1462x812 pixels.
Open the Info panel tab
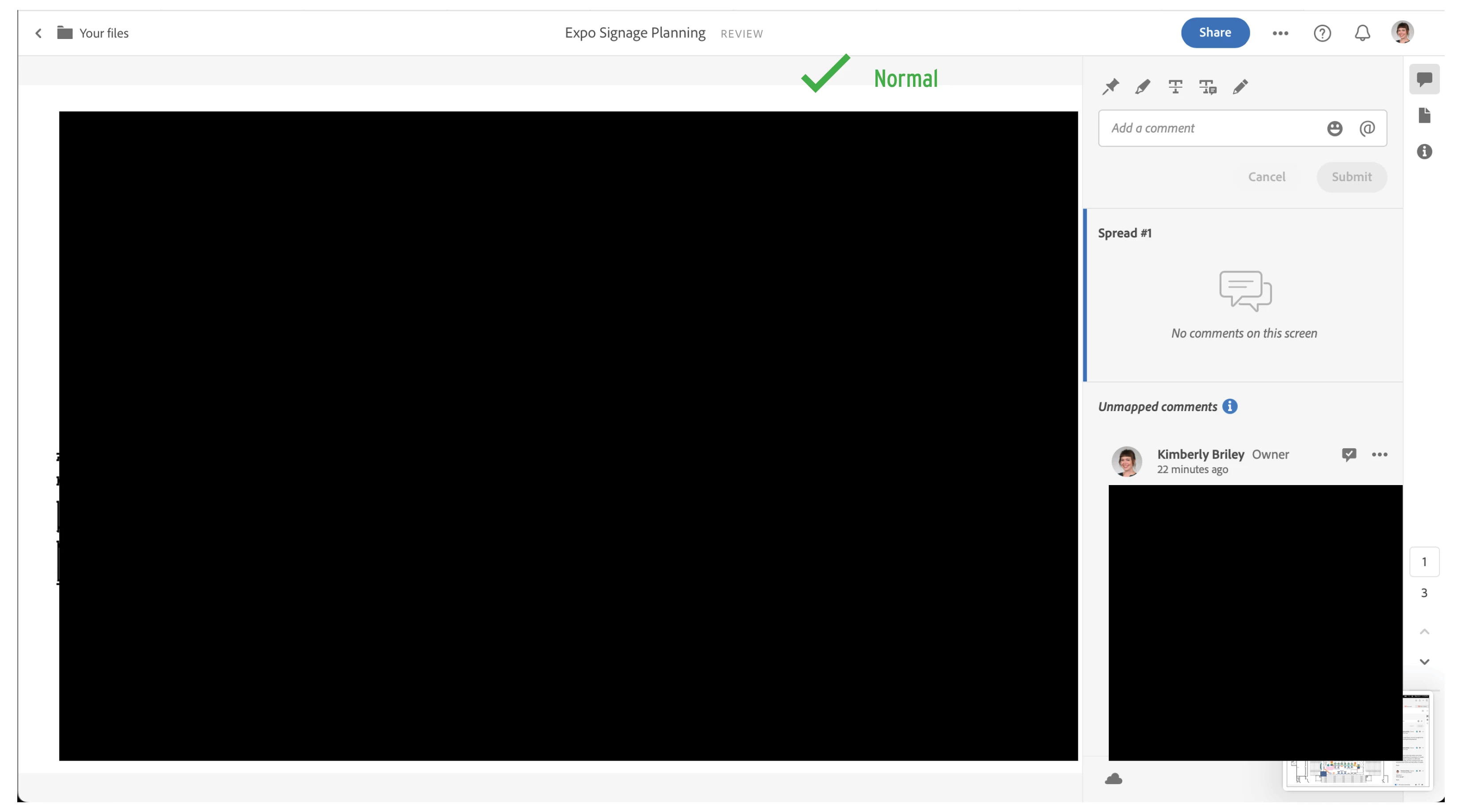[1424, 152]
